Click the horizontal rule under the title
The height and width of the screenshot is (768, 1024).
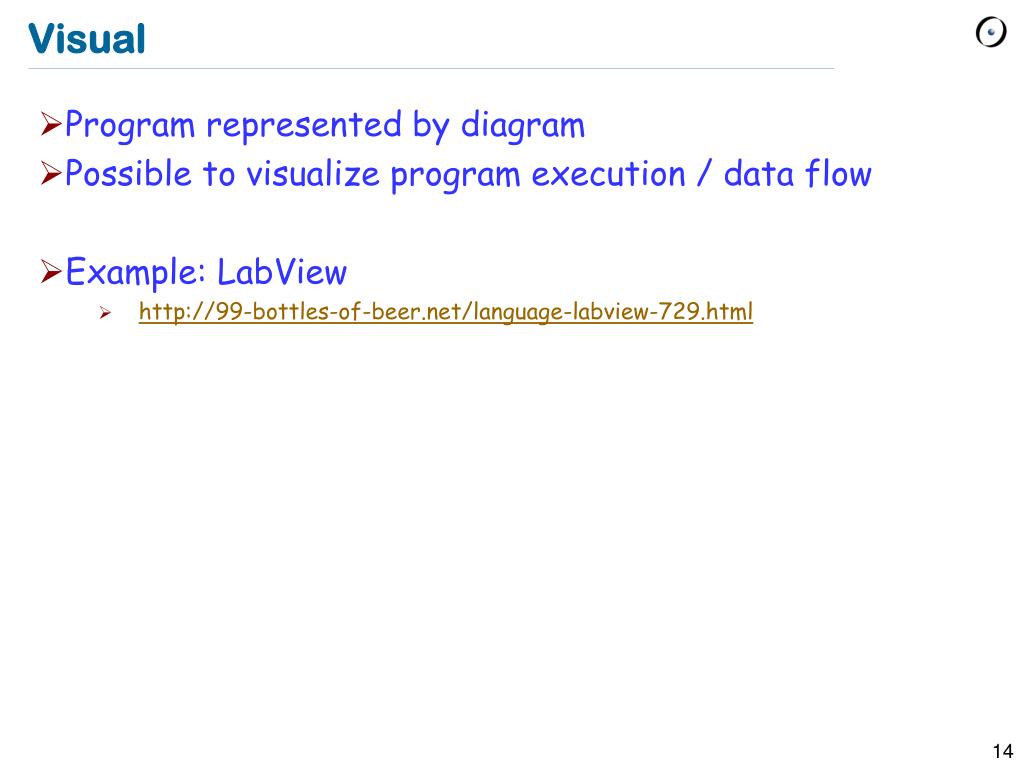click(x=431, y=68)
